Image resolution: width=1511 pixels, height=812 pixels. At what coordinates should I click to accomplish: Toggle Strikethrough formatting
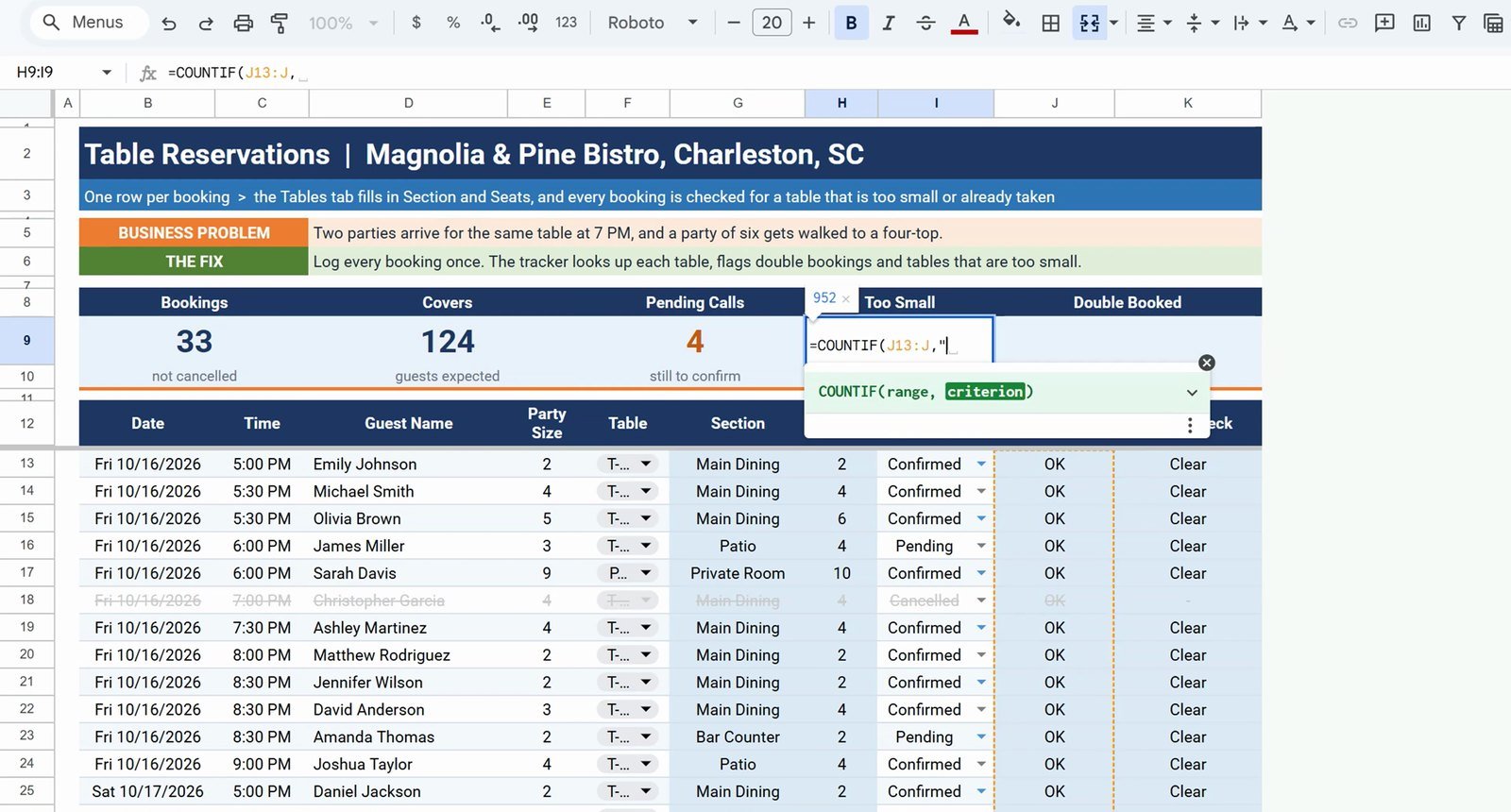[925, 23]
